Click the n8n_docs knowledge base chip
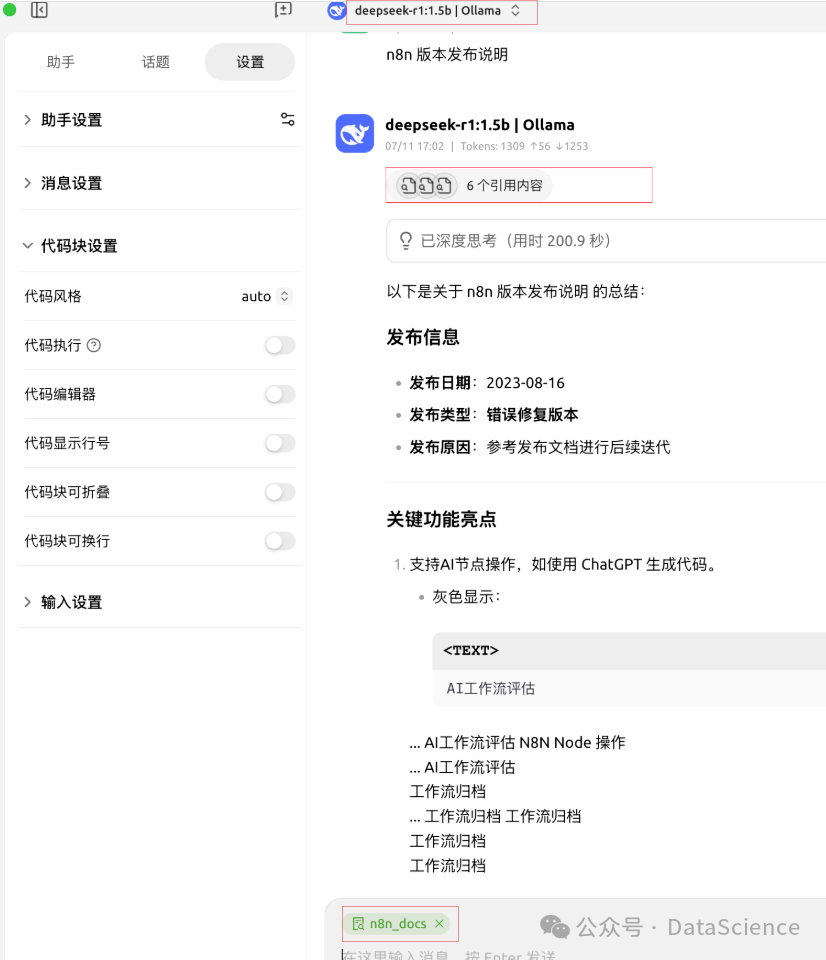This screenshot has height=960, width=826. [x=397, y=923]
